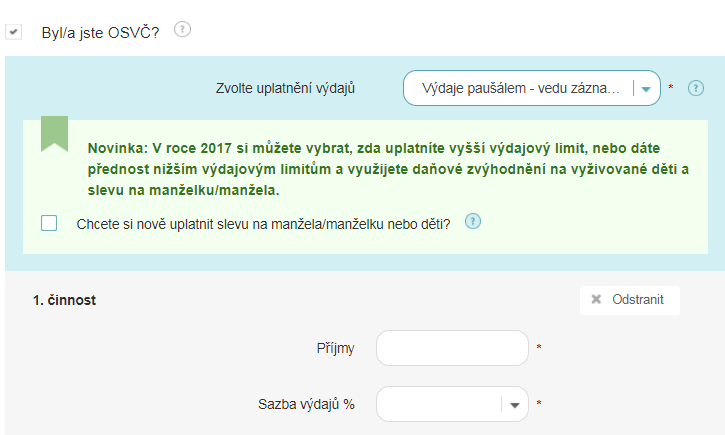Click the 'Příjmy' field label
This screenshot has width=725, height=435.
coord(335,348)
